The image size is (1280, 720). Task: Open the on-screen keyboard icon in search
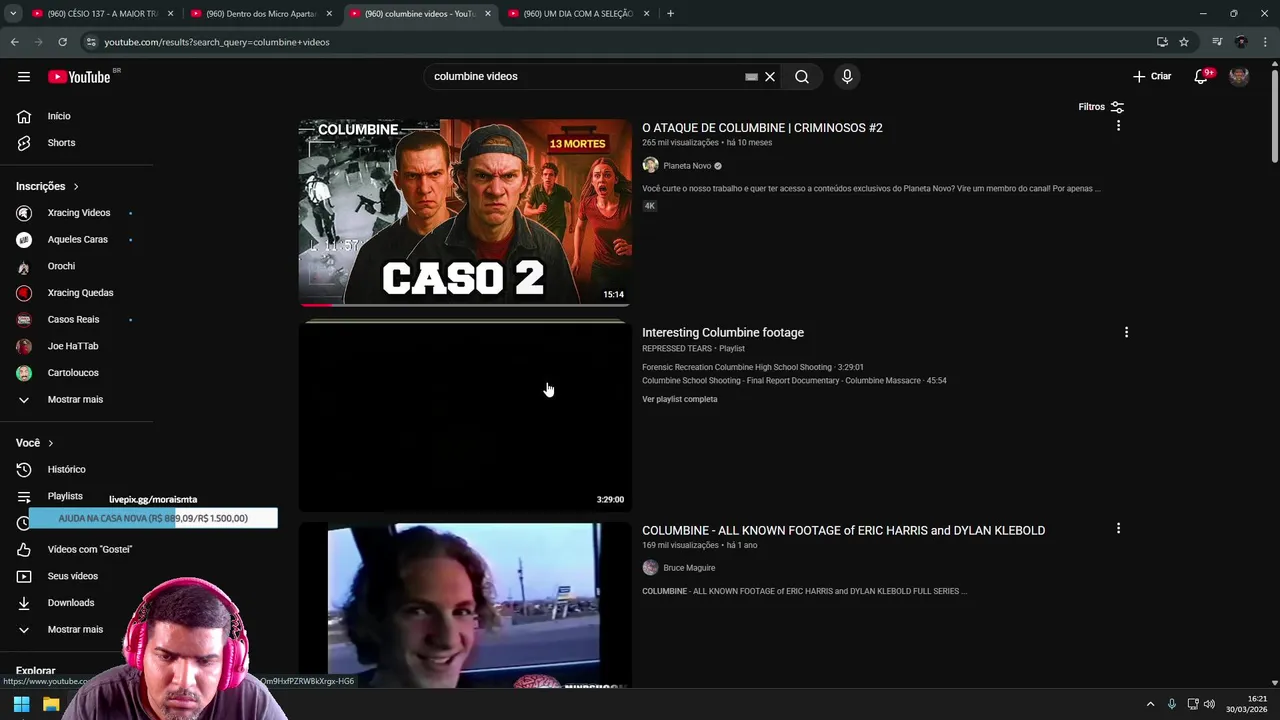[x=751, y=76]
